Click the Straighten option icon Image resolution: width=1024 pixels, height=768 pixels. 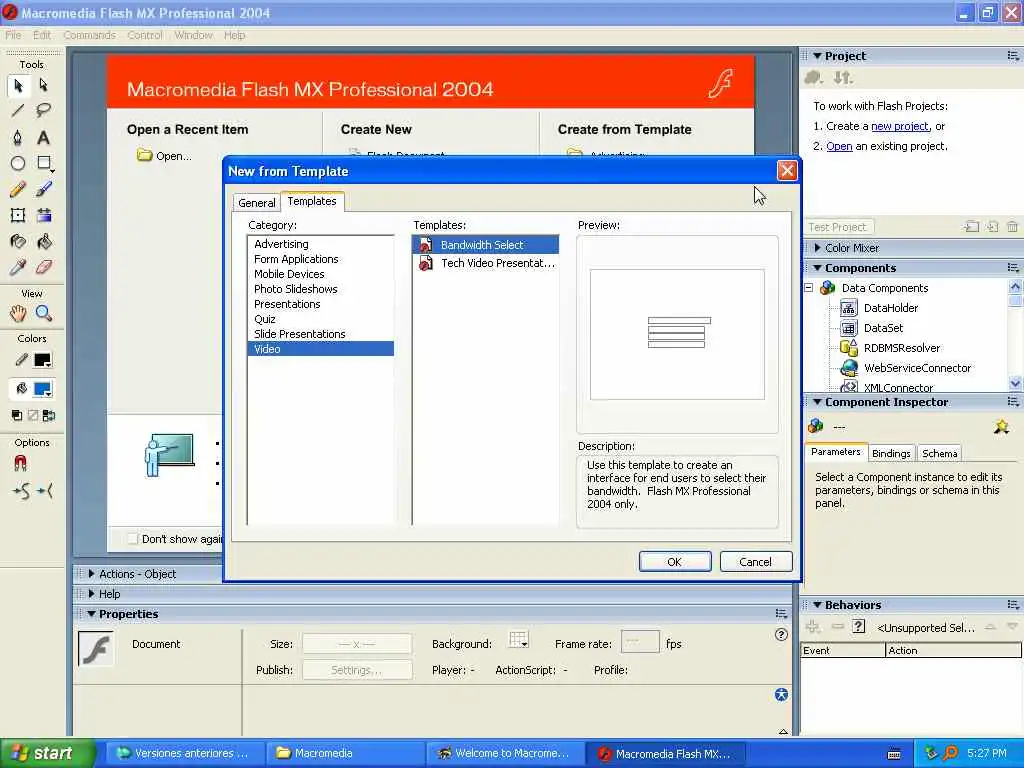[44, 490]
